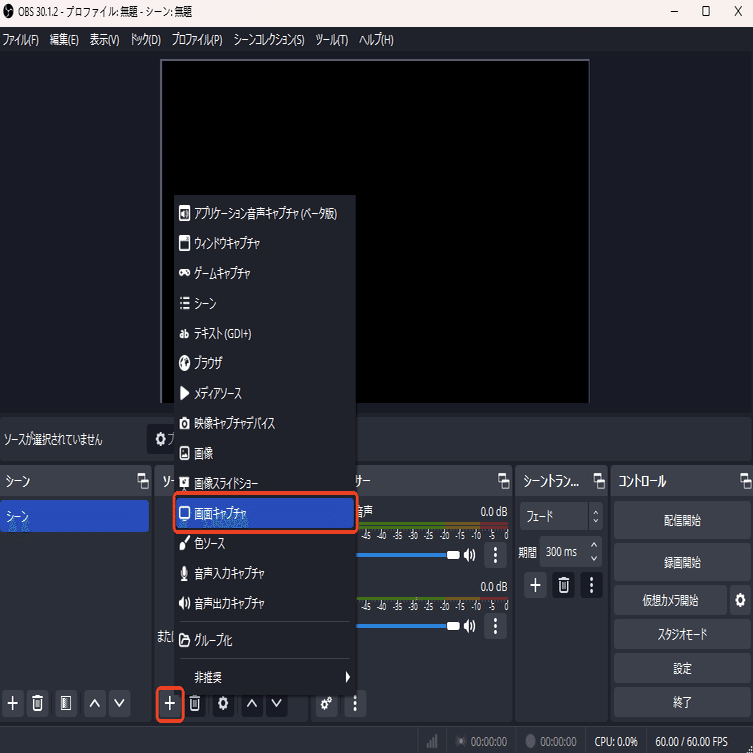This screenshot has height=753, width=753.
Task: Open 設定 from the controls panel
Action: (682, 668)
